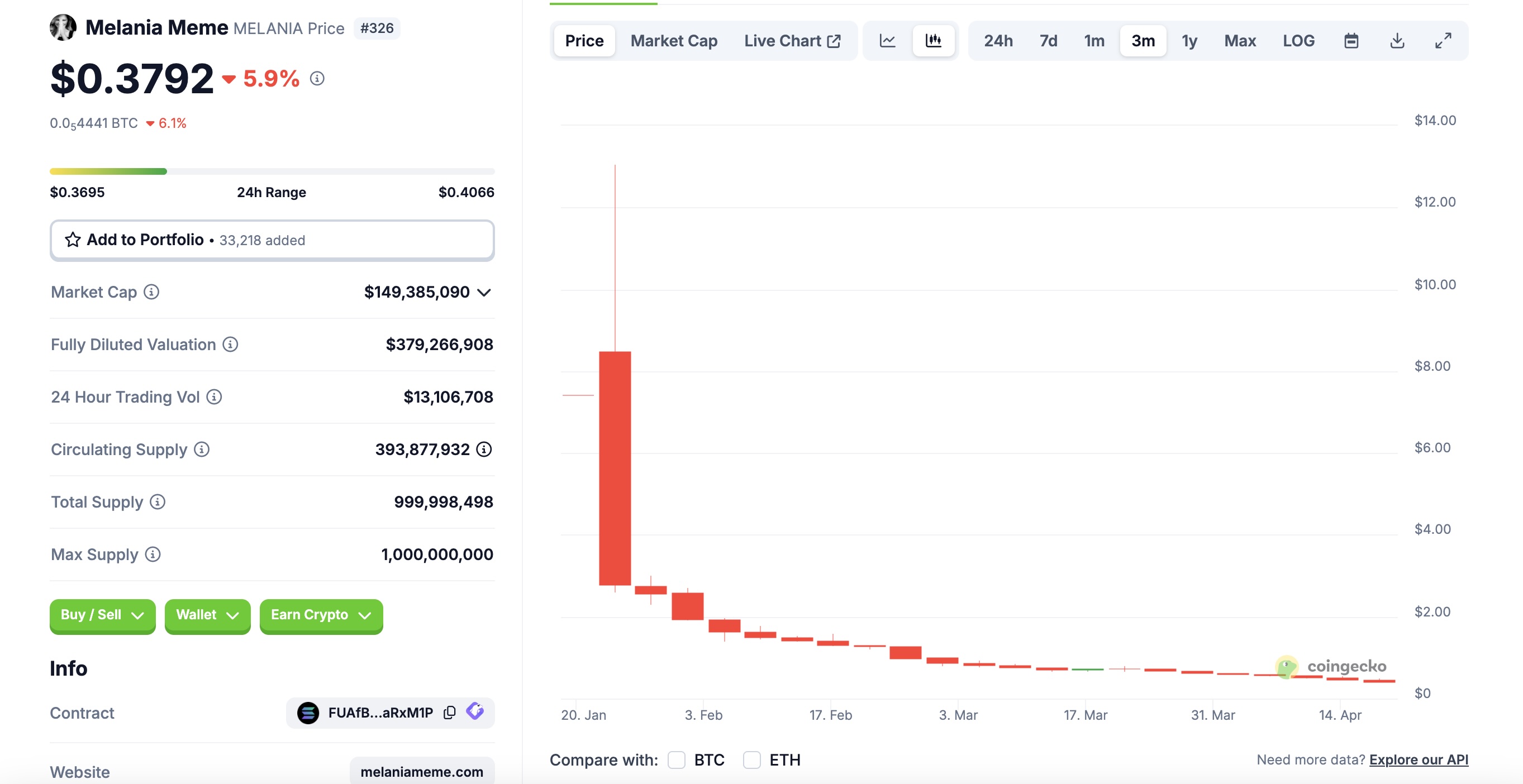Expand the Wallet dropdown

207,615
